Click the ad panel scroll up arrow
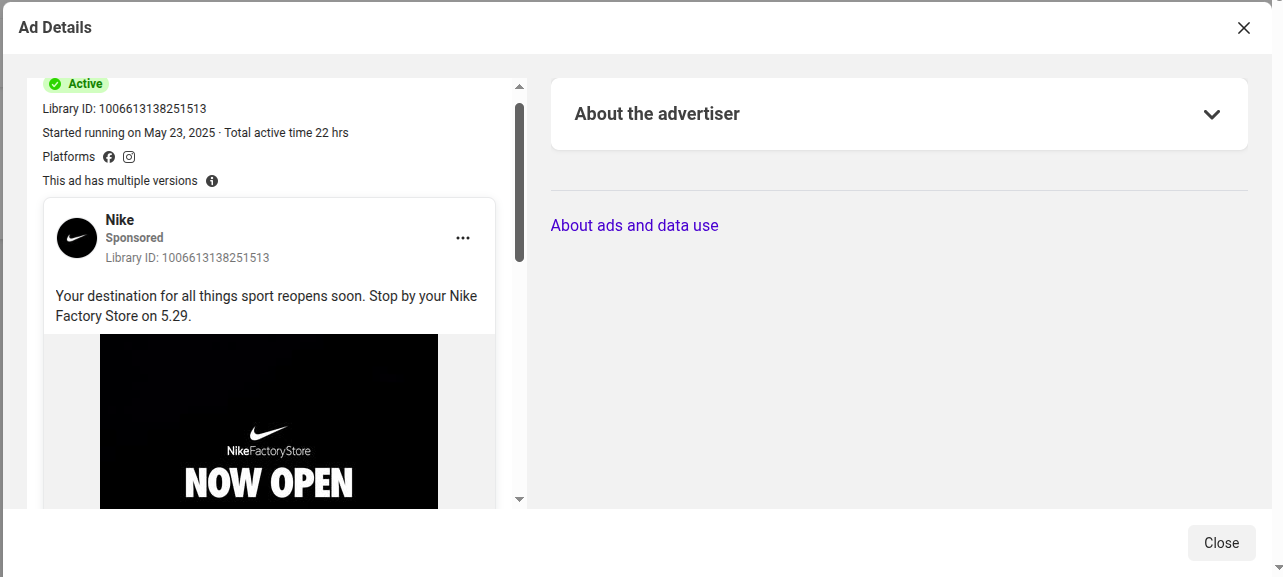The image size is (1283, 577). tap(519, 87)
